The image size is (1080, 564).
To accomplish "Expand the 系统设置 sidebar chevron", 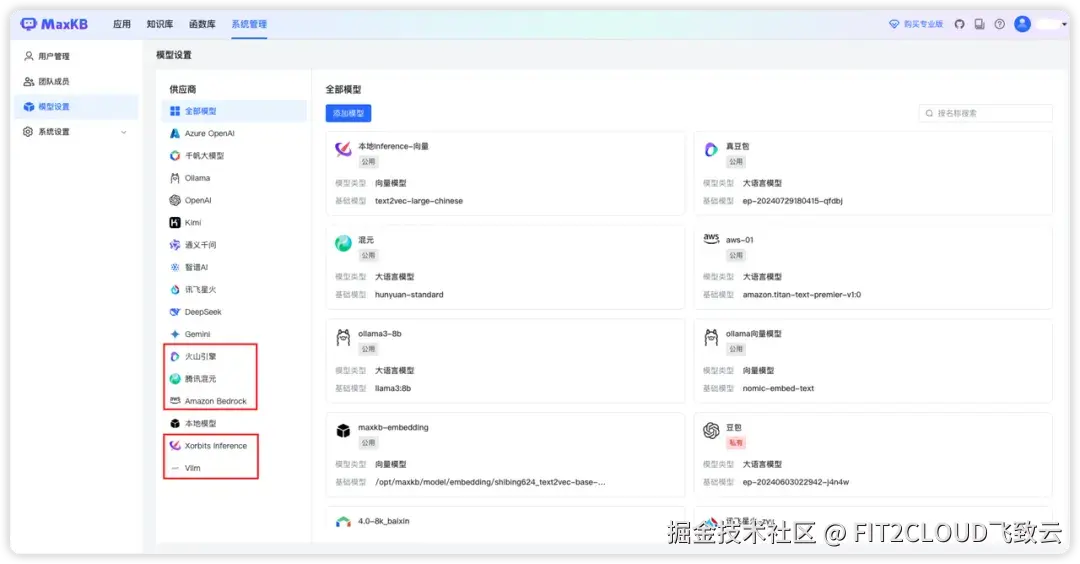I will tap(124, 132).
